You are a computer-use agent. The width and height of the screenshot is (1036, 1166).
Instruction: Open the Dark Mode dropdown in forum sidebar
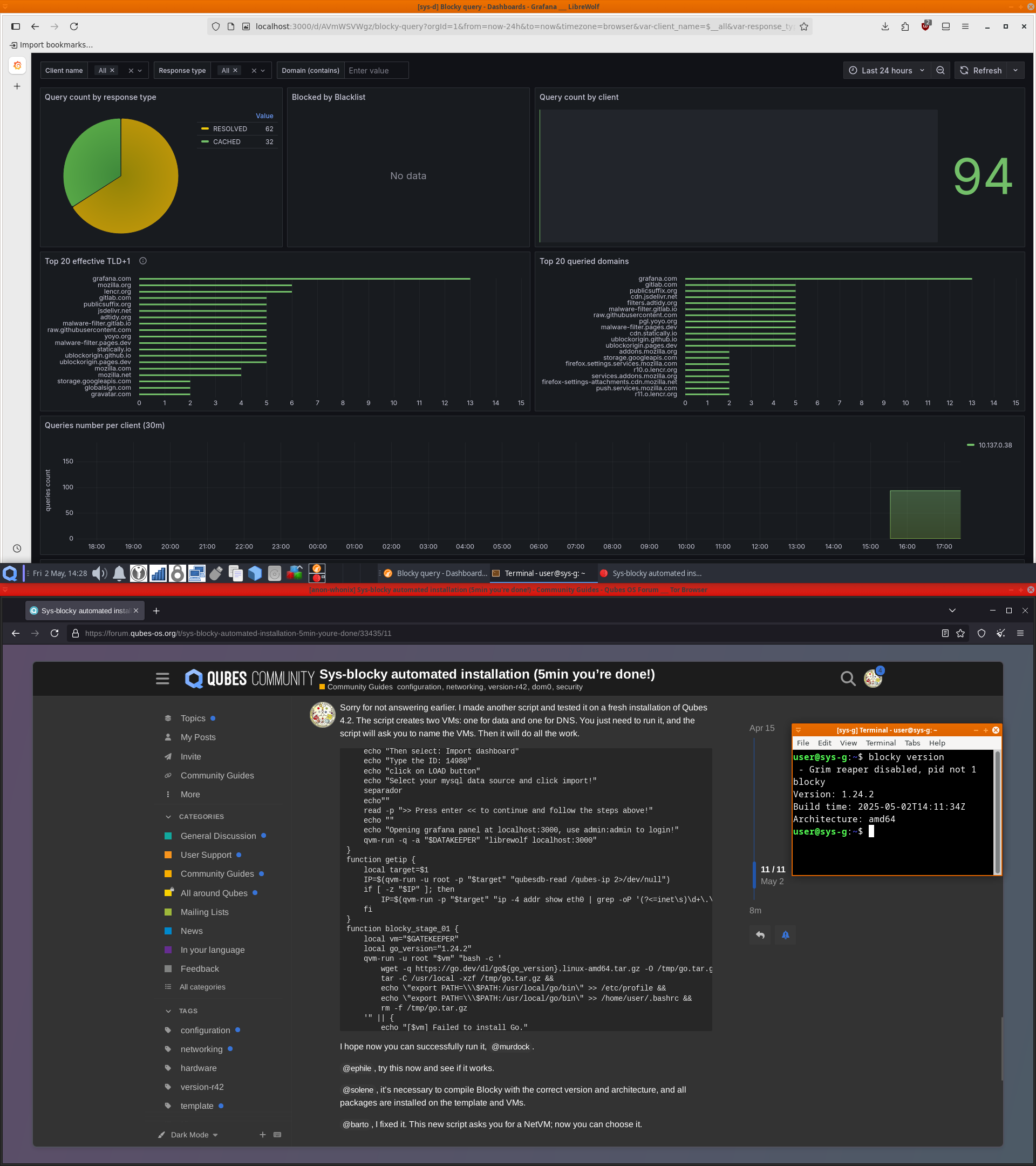pyautogui.click(x=189, y=1135)
